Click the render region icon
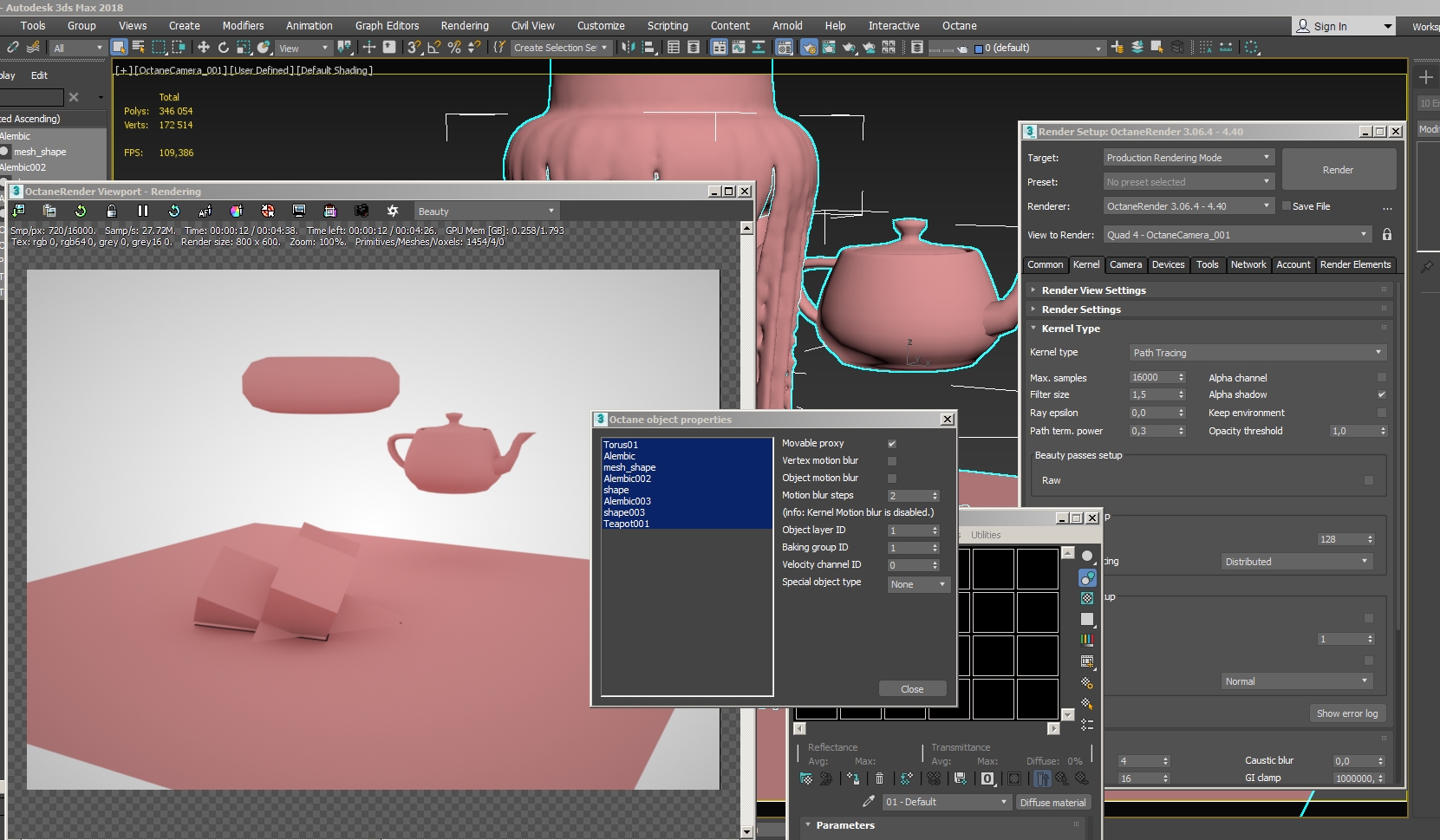 [x=299, y=211]
